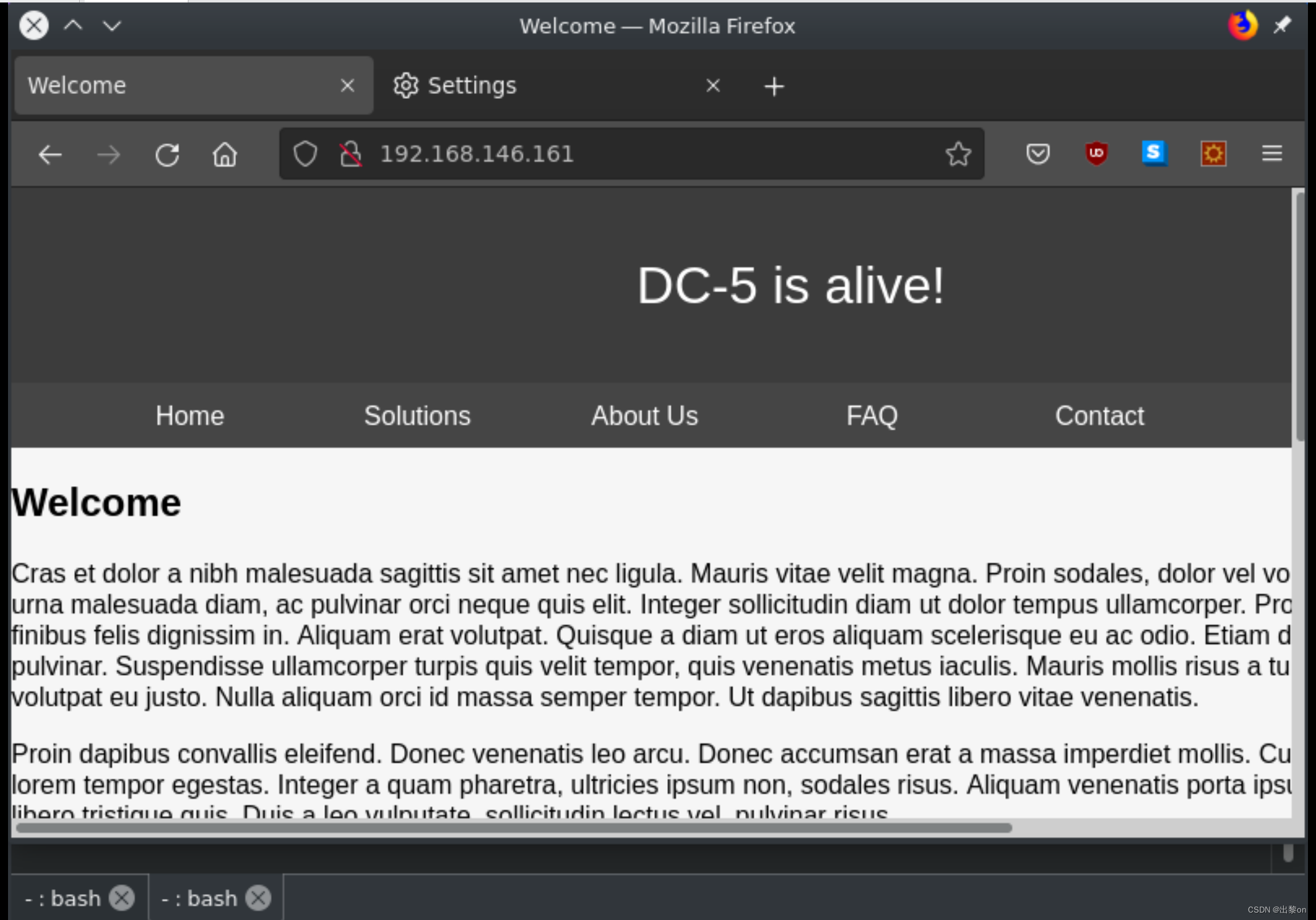The image size is (1316, 920).
Task: Click the browser back arrow button
Action: 50,154
